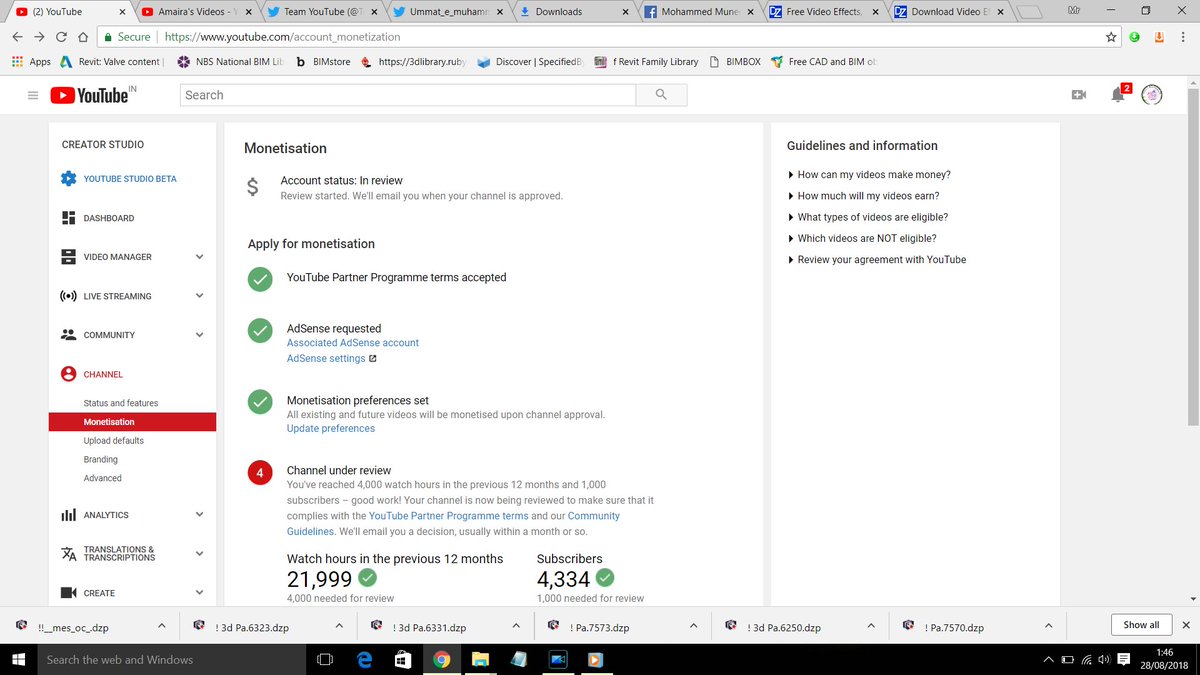Viewport: 1200px width, 675px height.
Task: Click the Analytics bar chart icon
Action: click(x=68, y=515)
